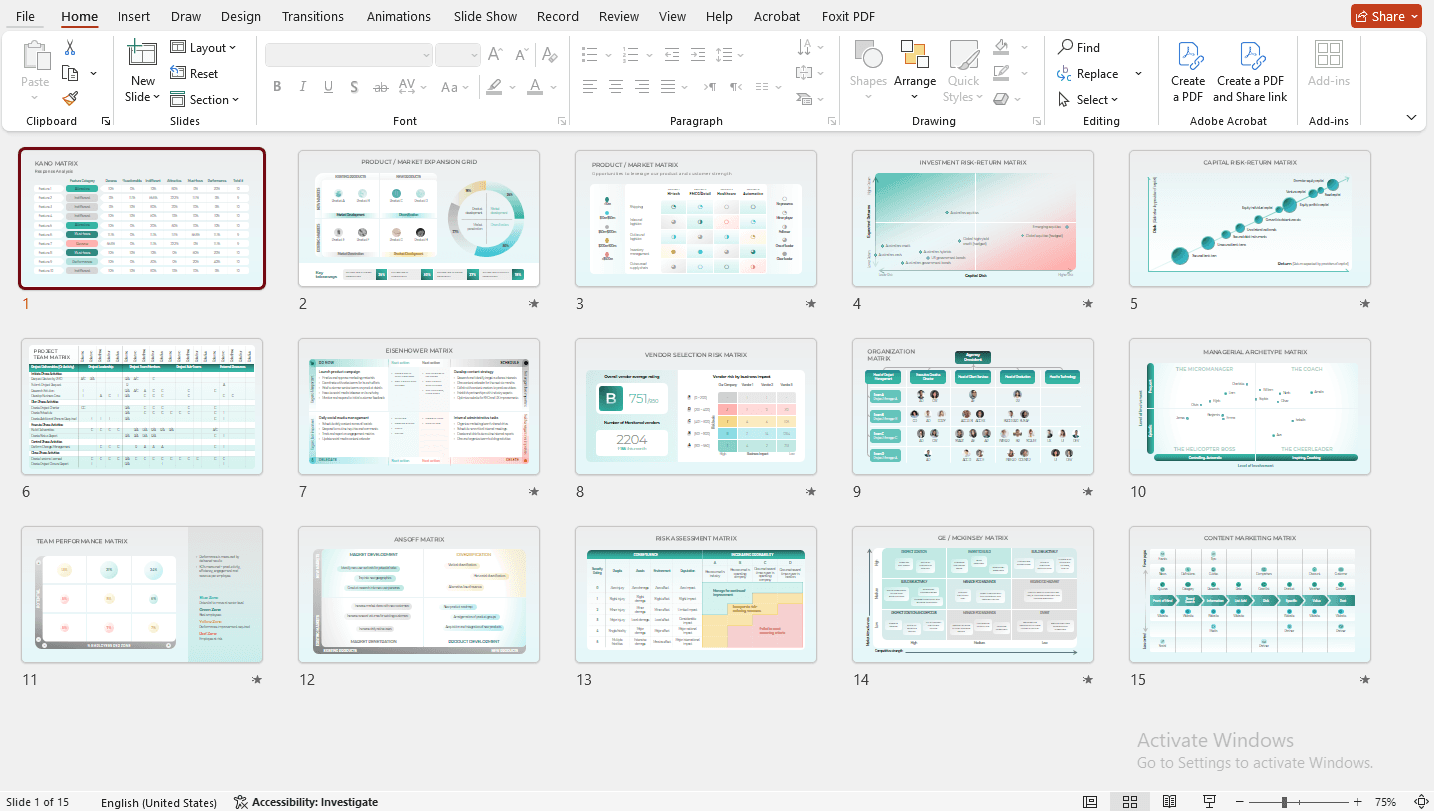Click the 75% zoom level button

pos(1386,802)
